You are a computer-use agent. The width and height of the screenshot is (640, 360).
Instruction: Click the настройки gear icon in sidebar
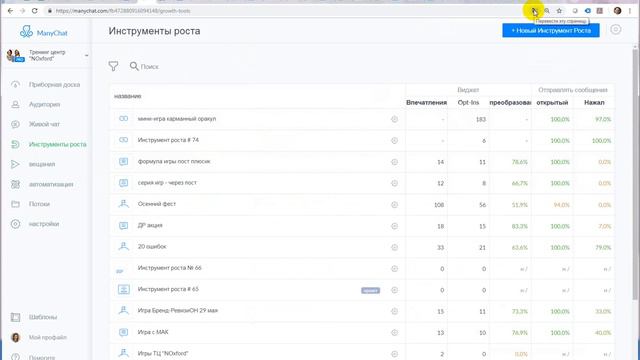pyautogui.click(x=15, y=224)
